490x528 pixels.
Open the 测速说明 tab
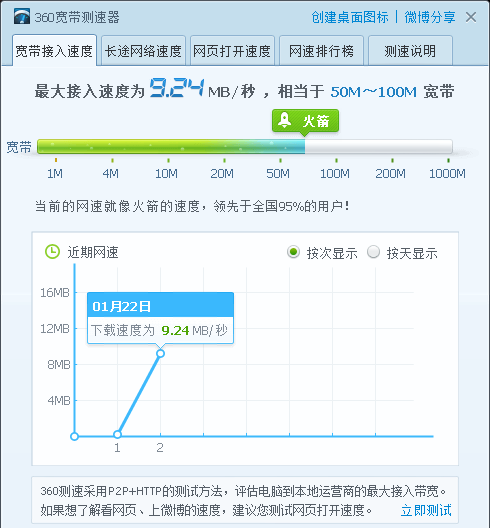click(x=410, y=51)
